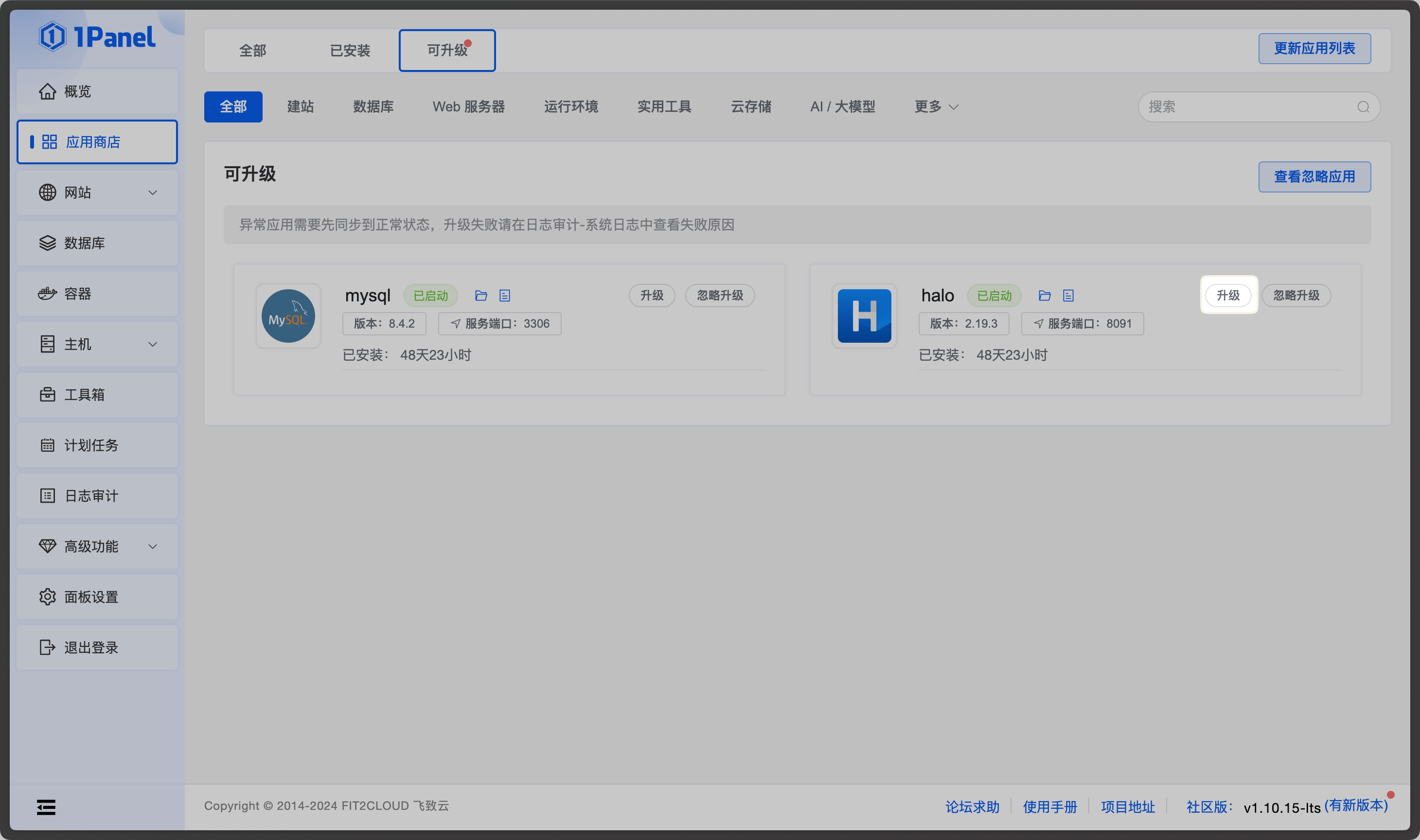Select the Web 服务器 category tab
The height and width of the screenshot is (840, 1420).
[x=468, y=106]
